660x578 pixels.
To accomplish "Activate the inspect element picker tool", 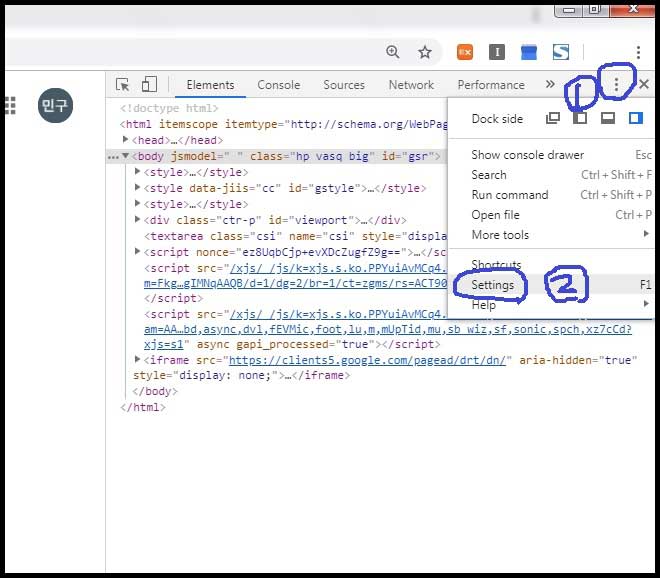I will [122, 85].
